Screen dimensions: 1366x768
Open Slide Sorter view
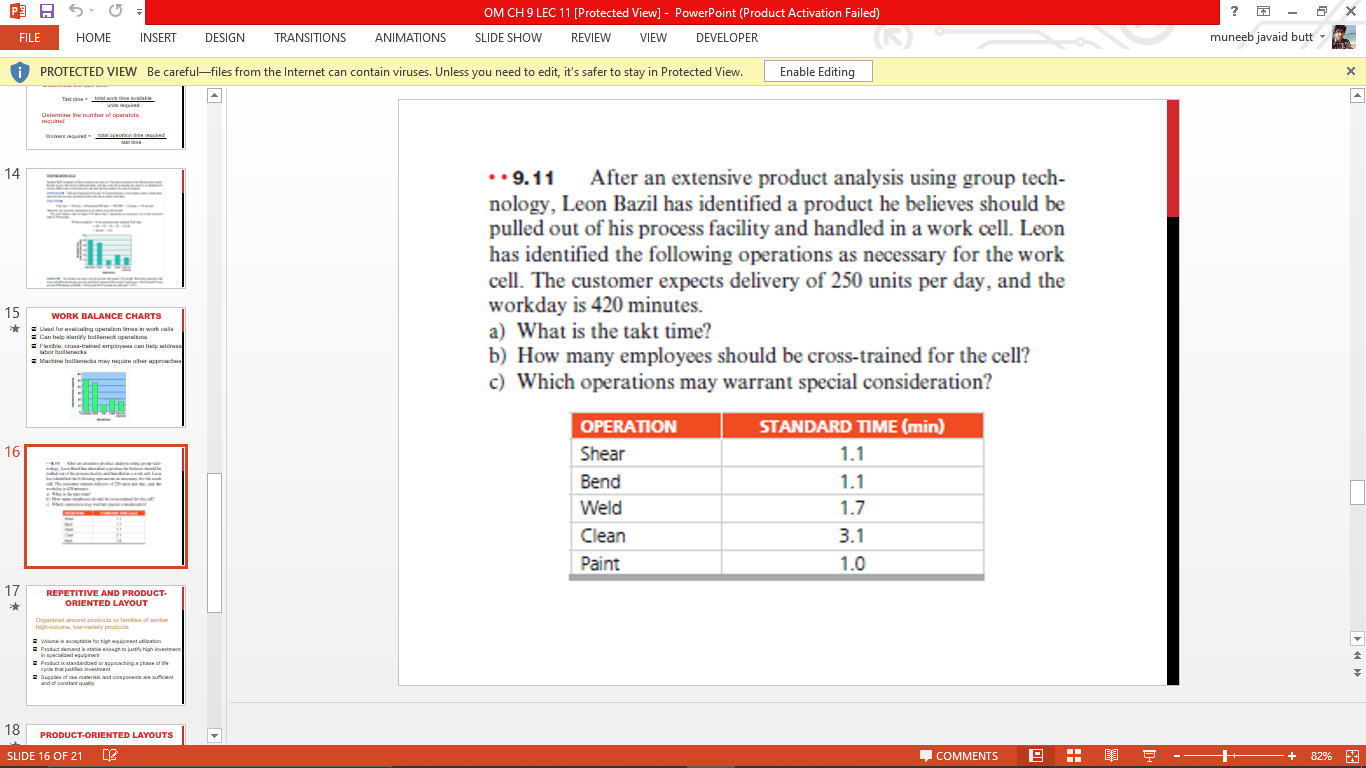(x=1072, y=755)
